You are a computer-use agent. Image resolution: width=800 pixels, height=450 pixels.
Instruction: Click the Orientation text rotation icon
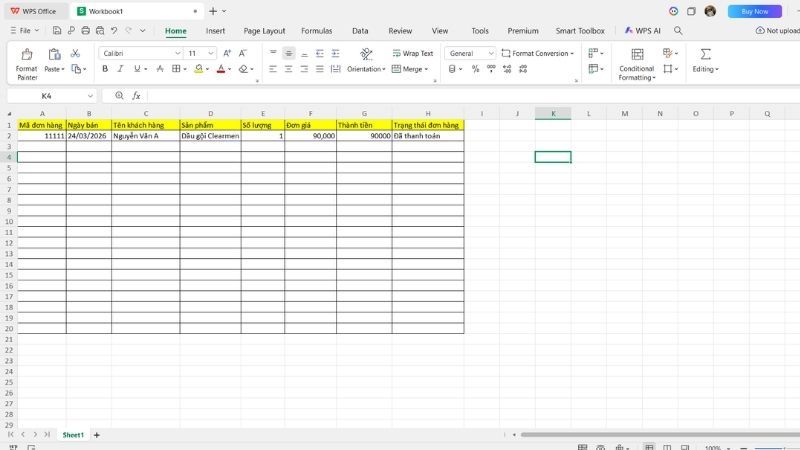click(x=366, y=54)
